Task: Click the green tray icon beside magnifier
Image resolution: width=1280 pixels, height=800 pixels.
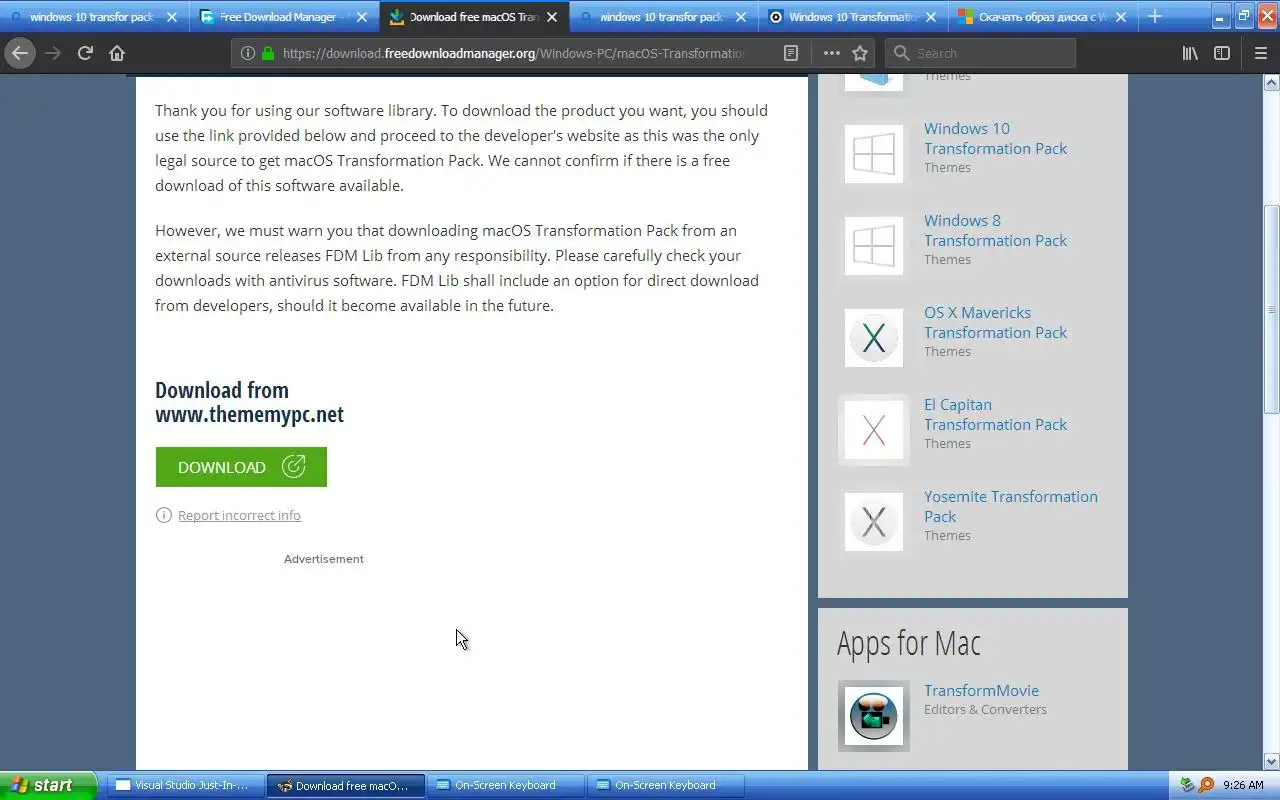Action: (x=1188, y=785)
